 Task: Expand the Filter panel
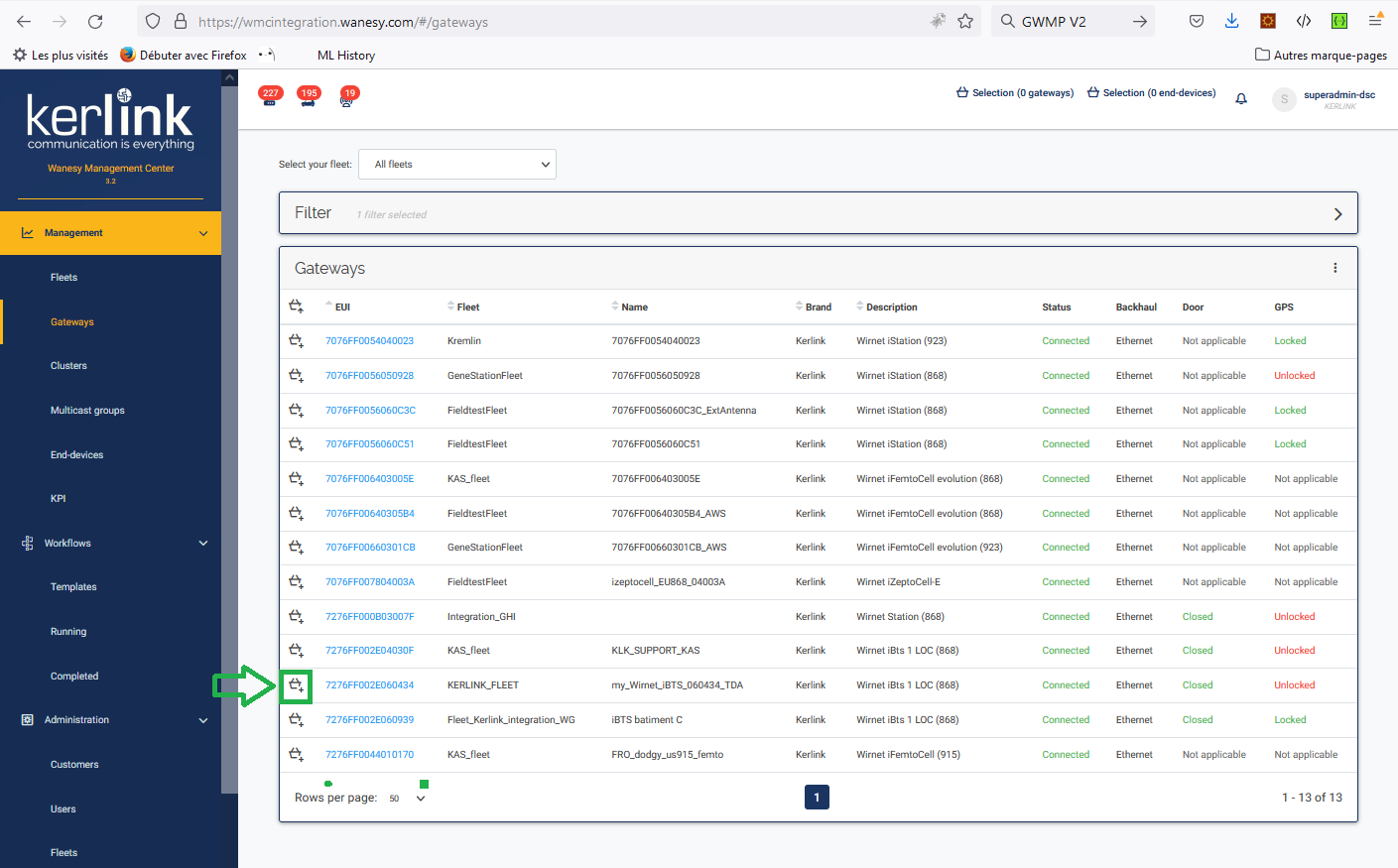coord(1336,214)
